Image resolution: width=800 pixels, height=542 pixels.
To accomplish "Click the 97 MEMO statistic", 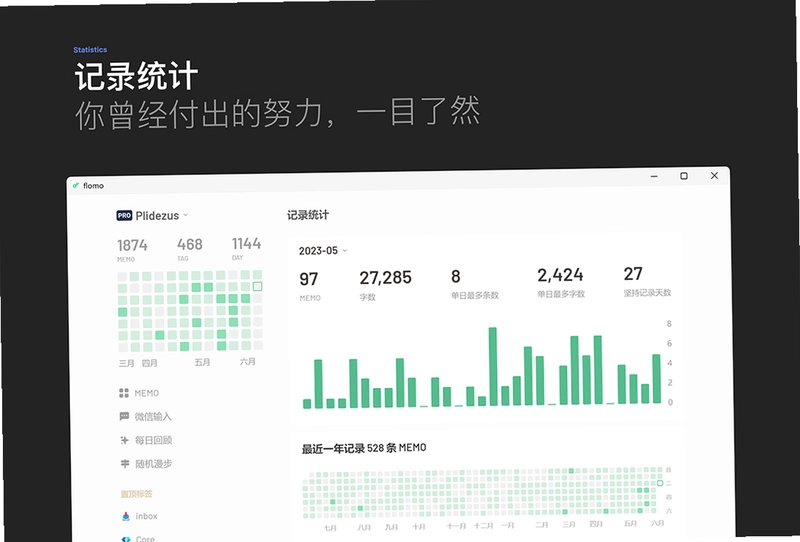I will (310, 285).
